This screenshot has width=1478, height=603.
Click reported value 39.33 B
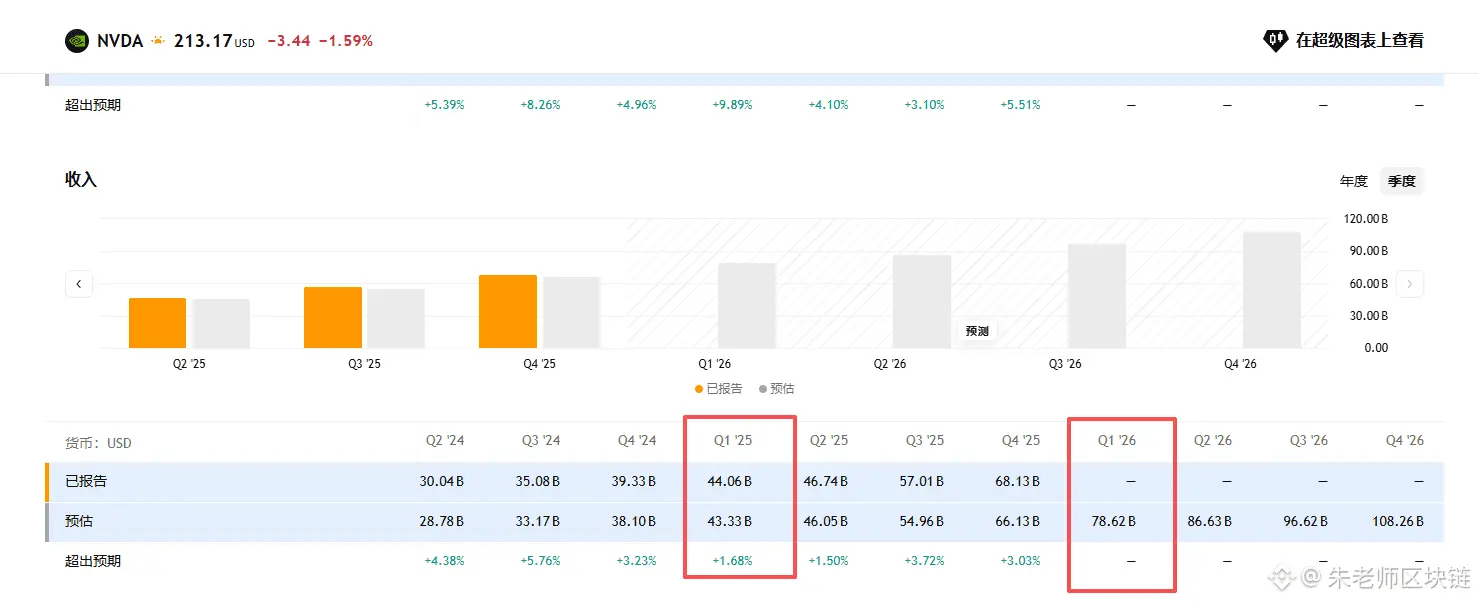[x=633, y=482]
